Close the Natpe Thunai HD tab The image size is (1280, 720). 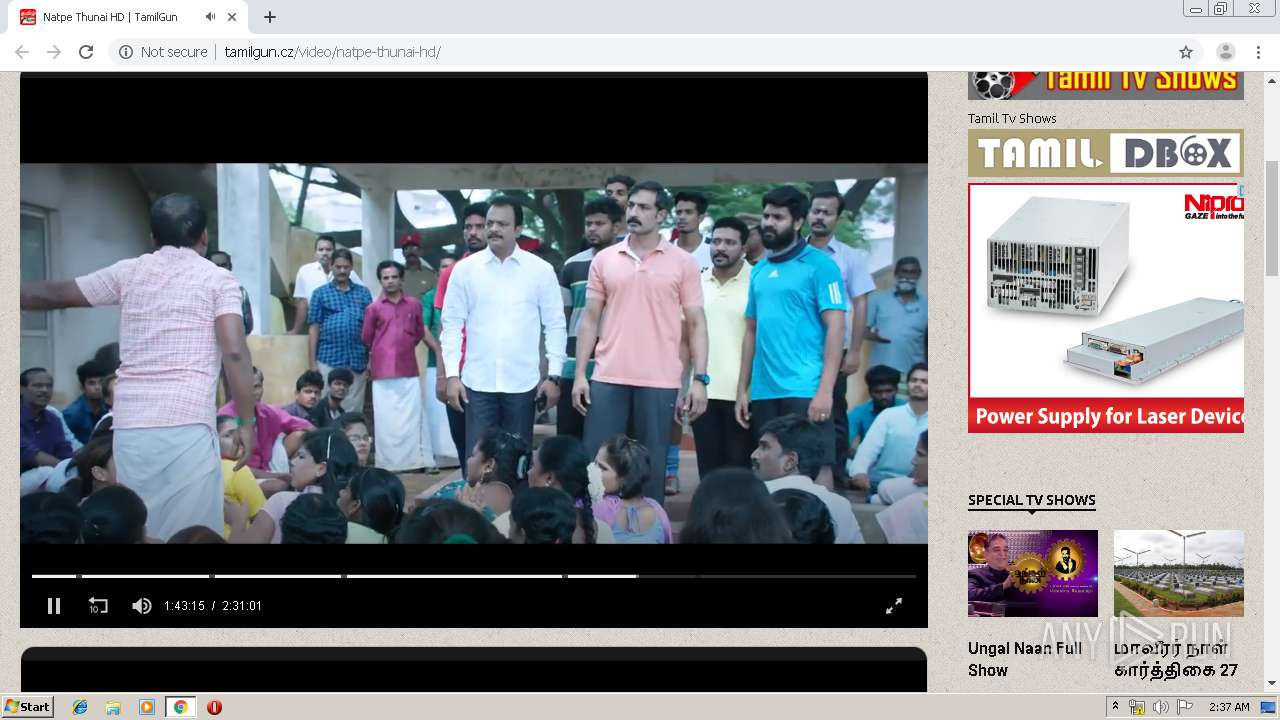(233, 17)
